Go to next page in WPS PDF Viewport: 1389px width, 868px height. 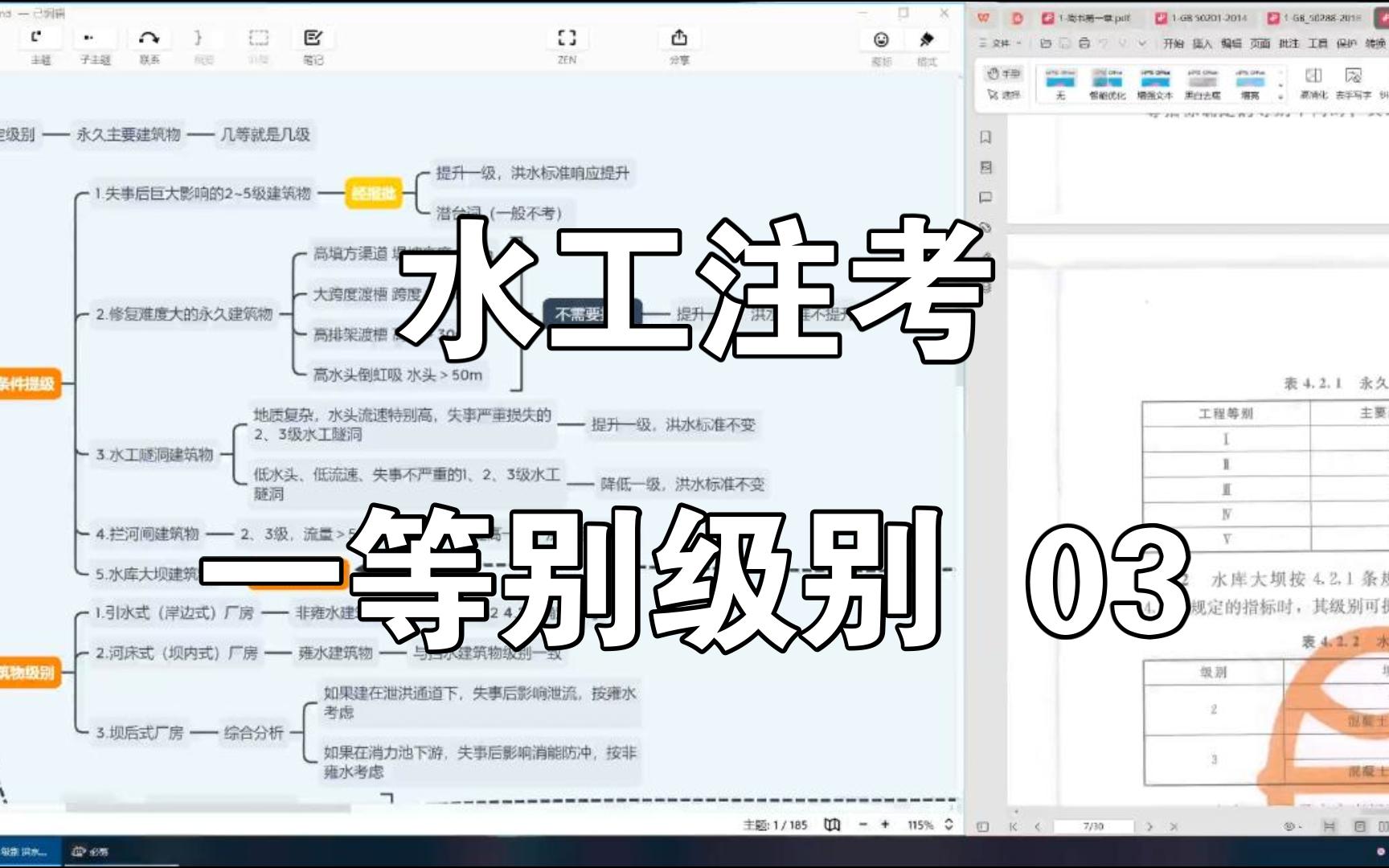1149,826
